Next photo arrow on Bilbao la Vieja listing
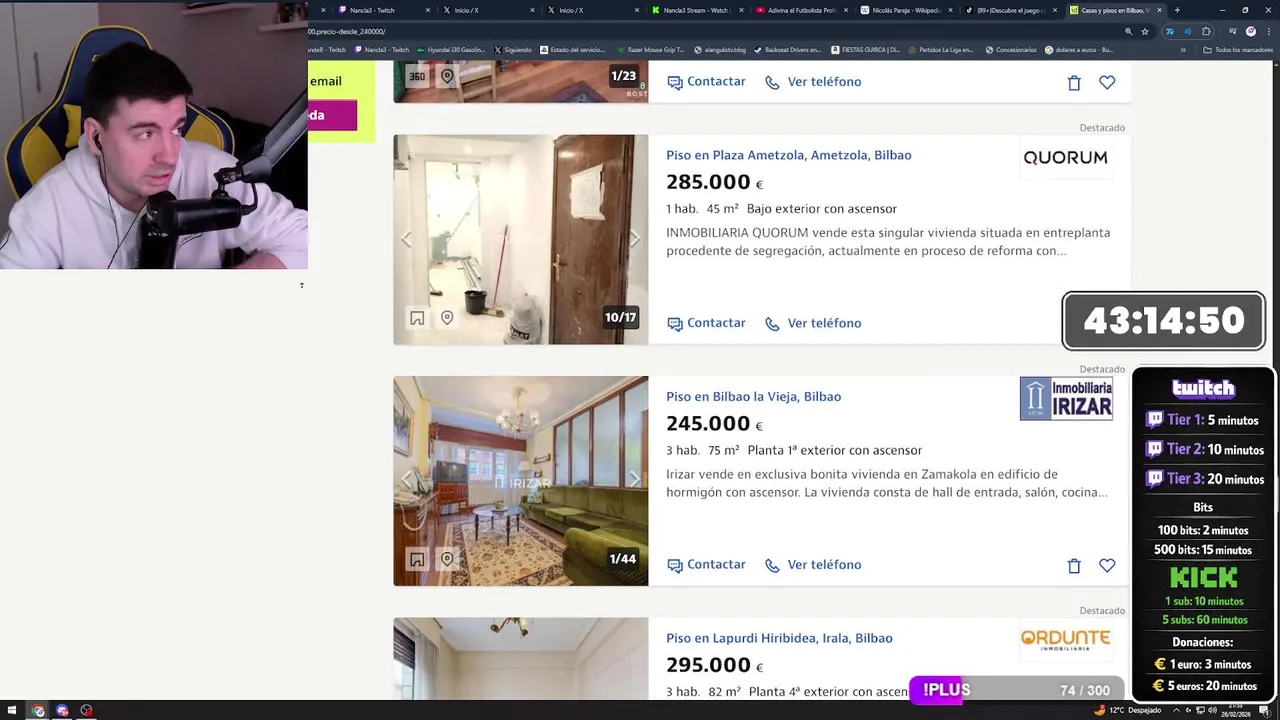 [634, 480]
